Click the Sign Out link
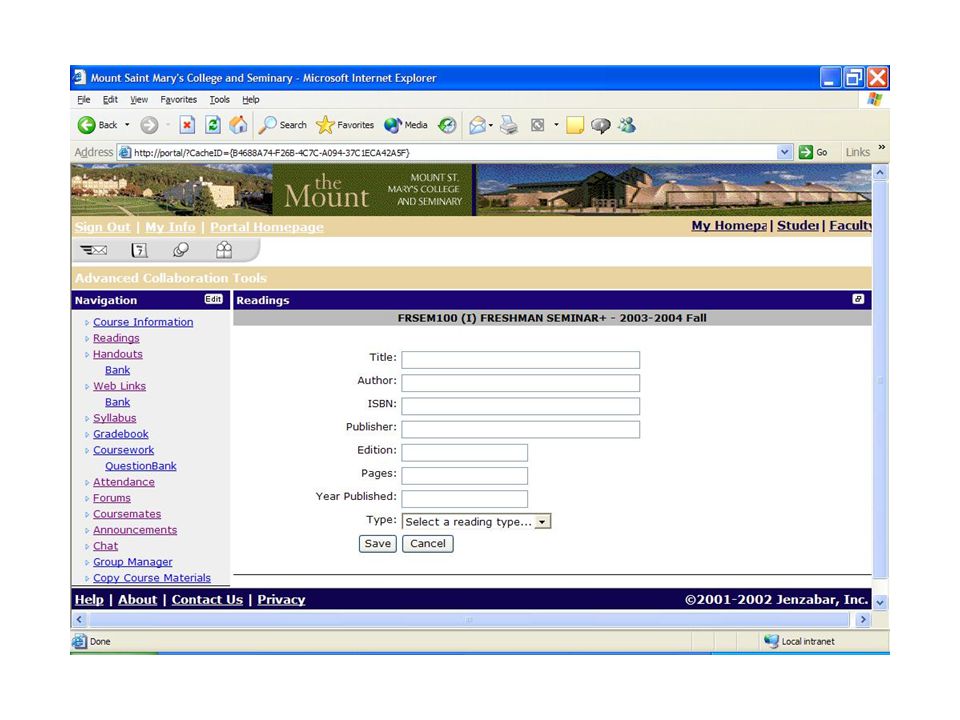 103,227
